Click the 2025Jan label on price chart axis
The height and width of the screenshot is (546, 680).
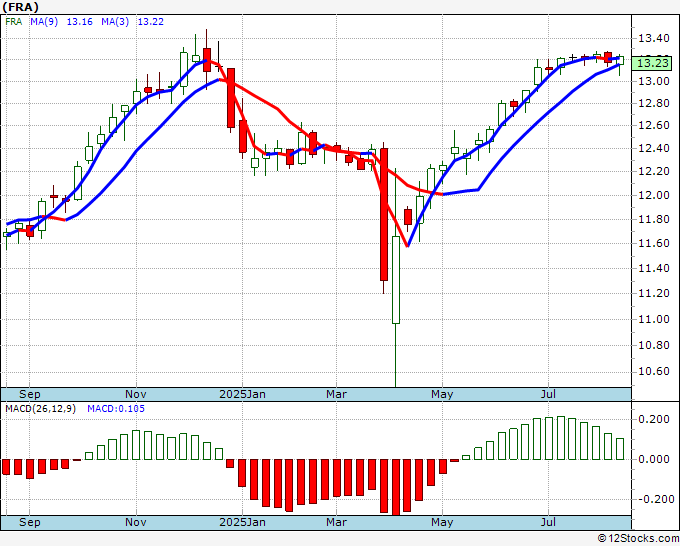tap(242, 394)
